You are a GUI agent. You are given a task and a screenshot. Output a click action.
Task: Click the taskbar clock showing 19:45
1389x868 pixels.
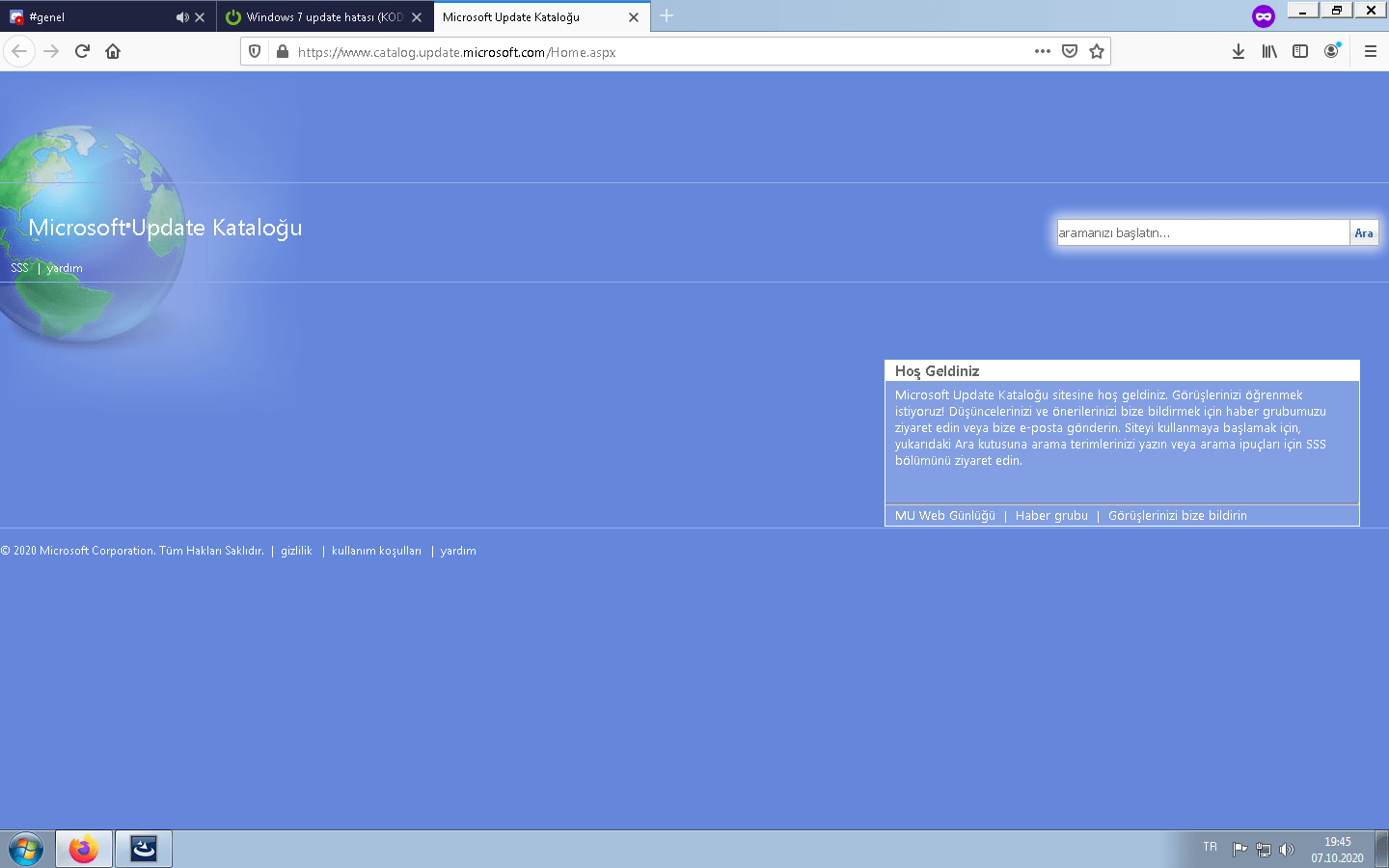[1337, 850]
